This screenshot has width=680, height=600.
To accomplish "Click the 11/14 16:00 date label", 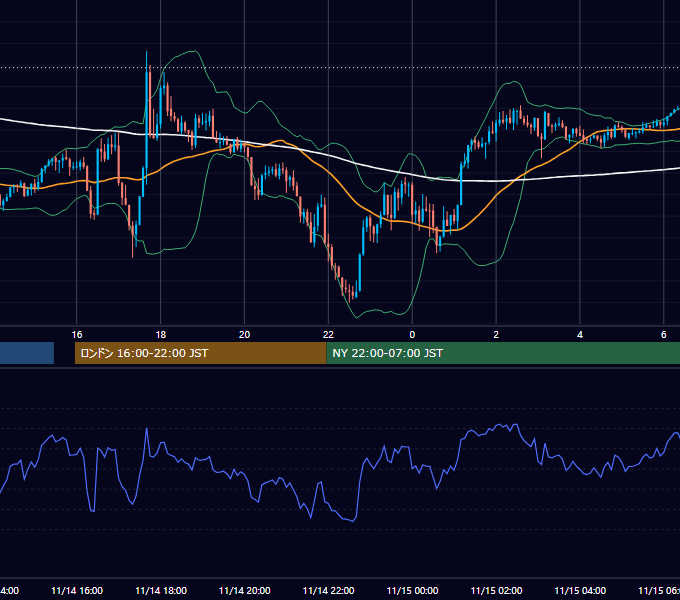I will tap(77, 590).
